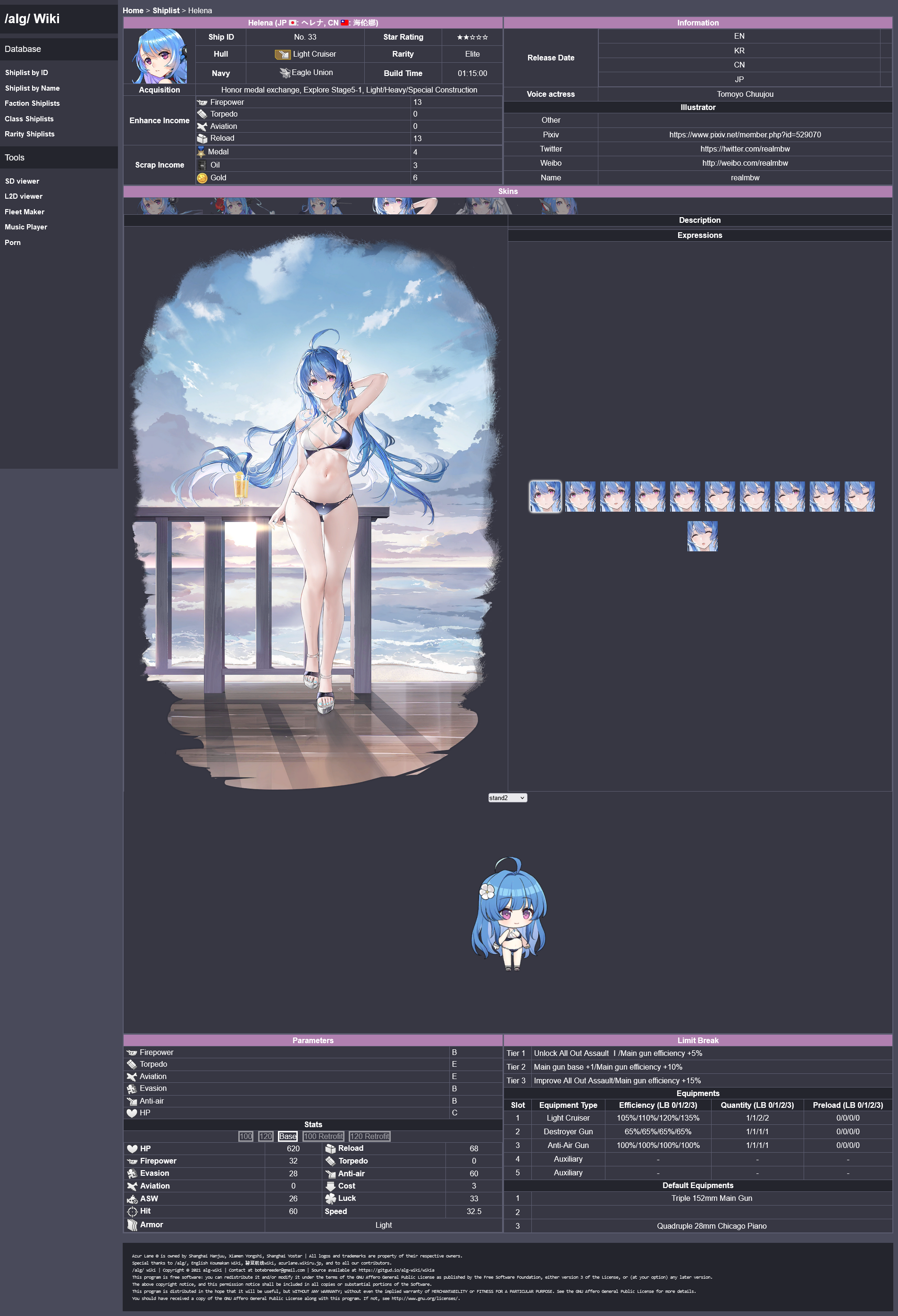Click the Cost arrow icon in Stats

pyautogui.click(x=331, y=1186)
